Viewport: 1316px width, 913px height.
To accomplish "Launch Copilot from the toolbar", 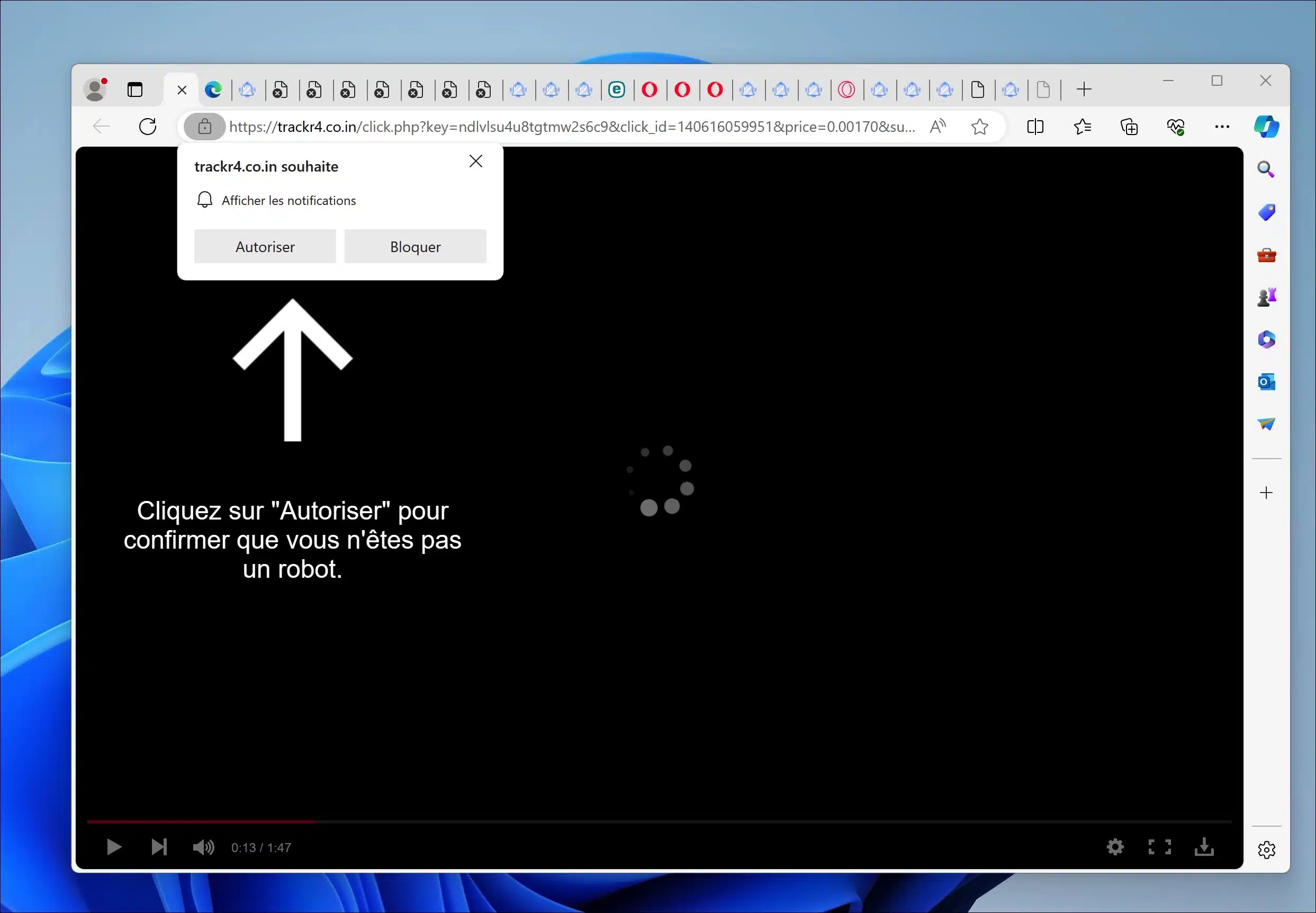I will [x=1266, y=127].
